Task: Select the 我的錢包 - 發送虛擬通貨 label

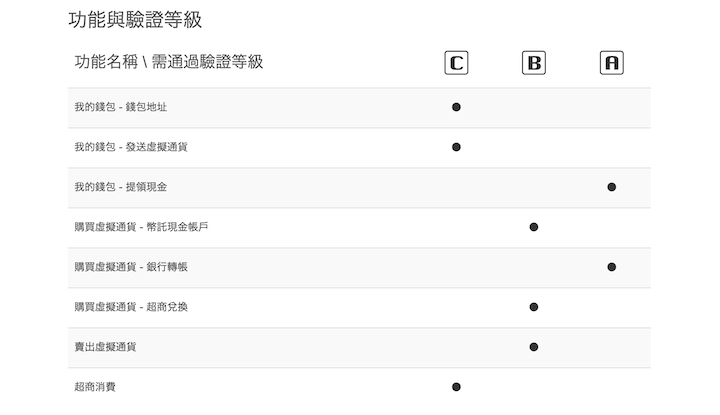Action: (x=131, y=147)
